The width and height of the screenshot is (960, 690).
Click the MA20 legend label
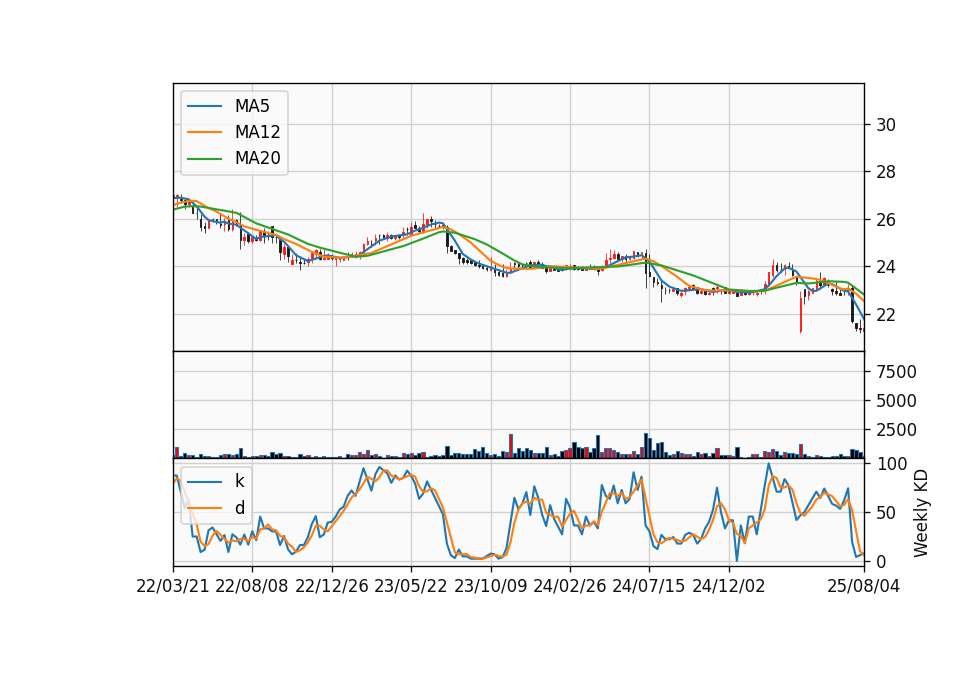pos(257,158)
